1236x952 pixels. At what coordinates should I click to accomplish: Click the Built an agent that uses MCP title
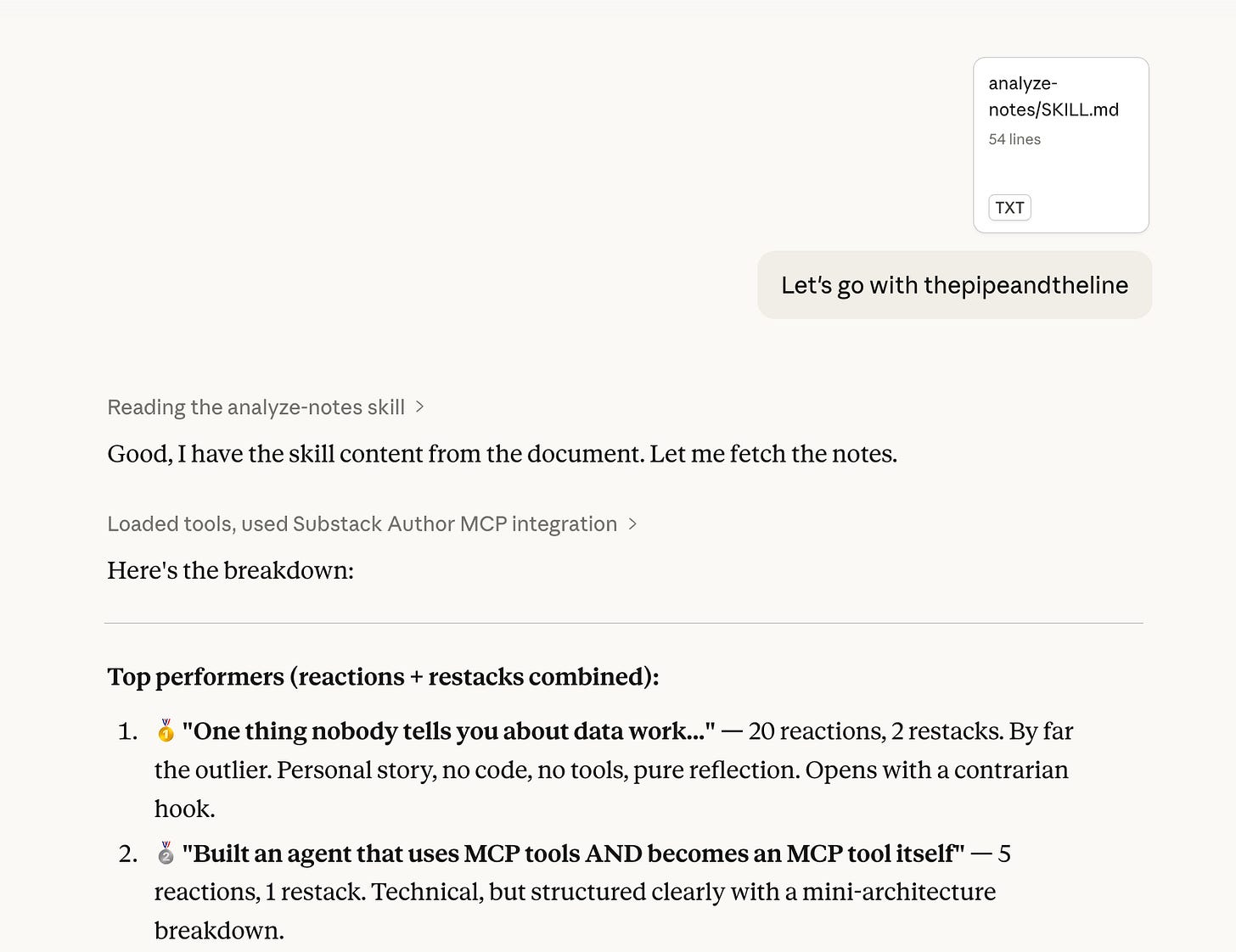pos(573,854)
